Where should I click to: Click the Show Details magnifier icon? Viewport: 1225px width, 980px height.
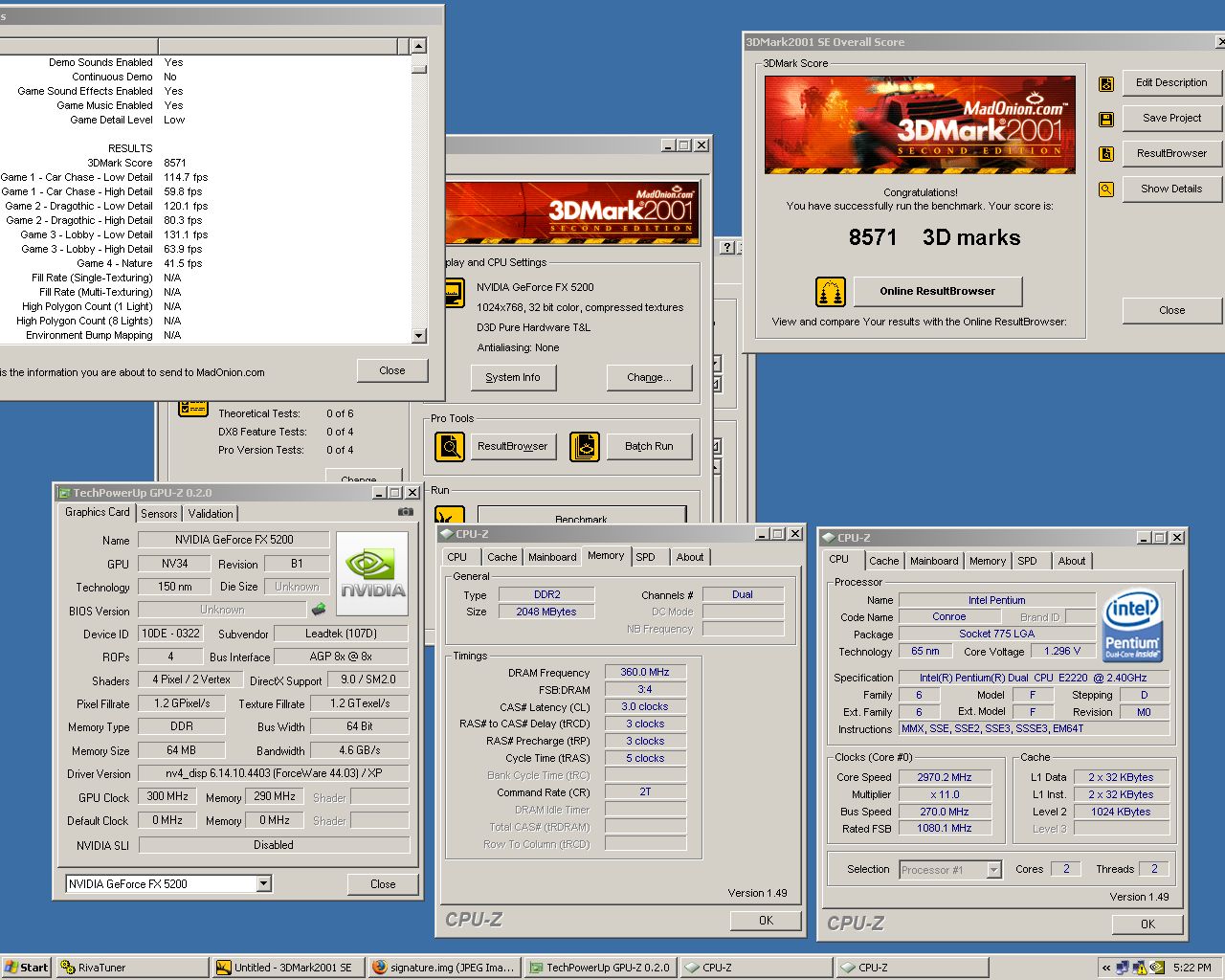1106,189
